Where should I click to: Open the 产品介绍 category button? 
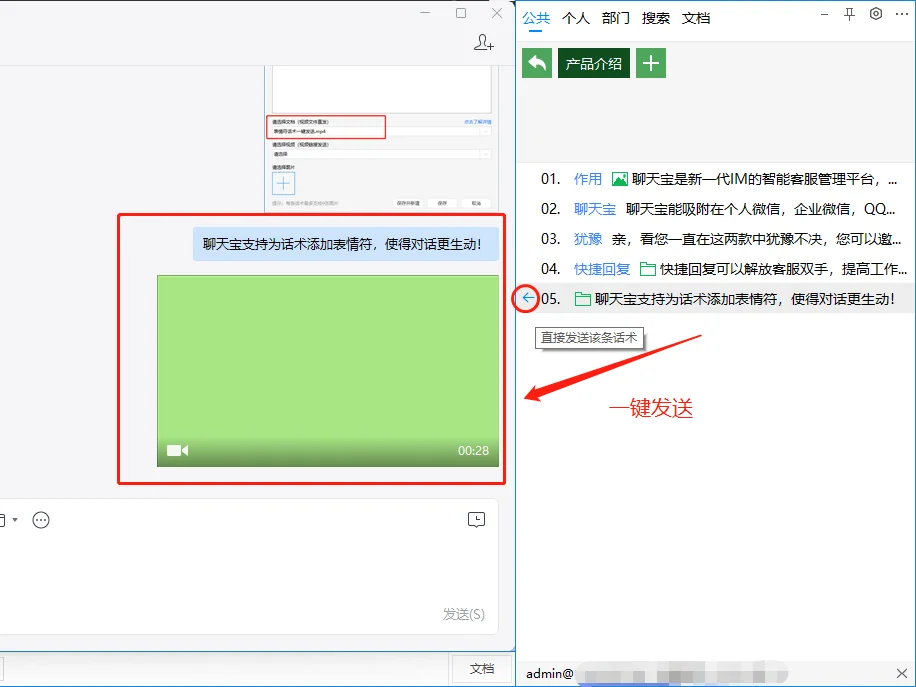click(x=594, y=63)
